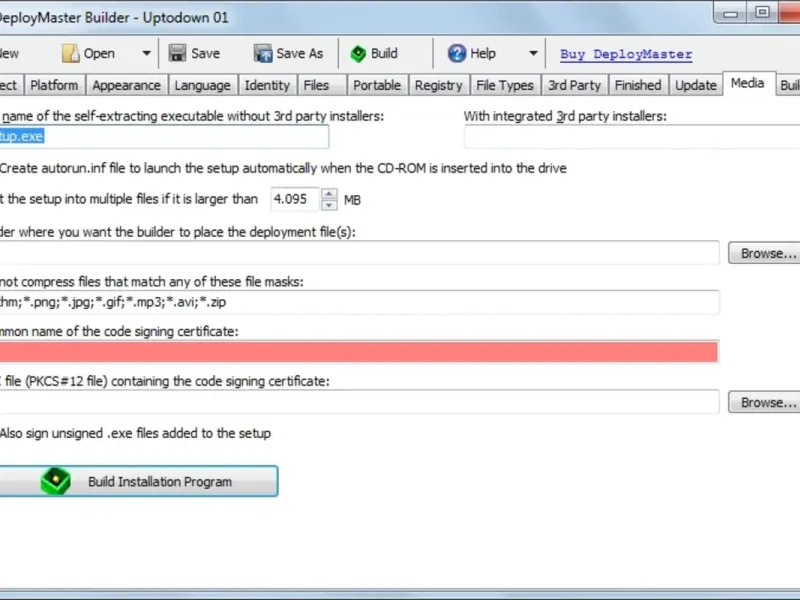The height and width of the screenshot is (600, 800).
Task: Expand the Help dropdown arrow
Action: (533, 53)
